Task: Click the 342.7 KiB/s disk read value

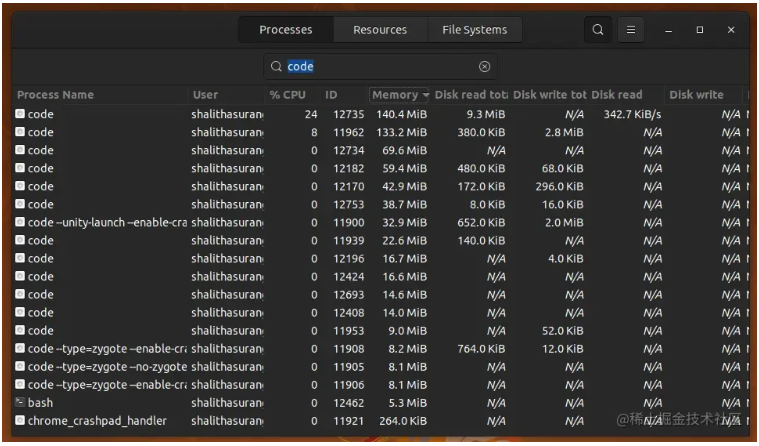Action: pos(632,114)
